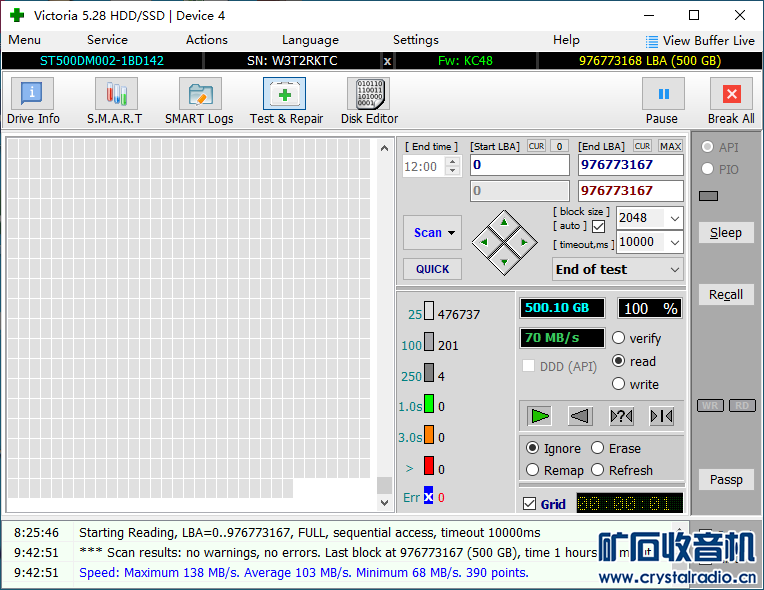Expand the block size dropdown

[x=674, y=218]
